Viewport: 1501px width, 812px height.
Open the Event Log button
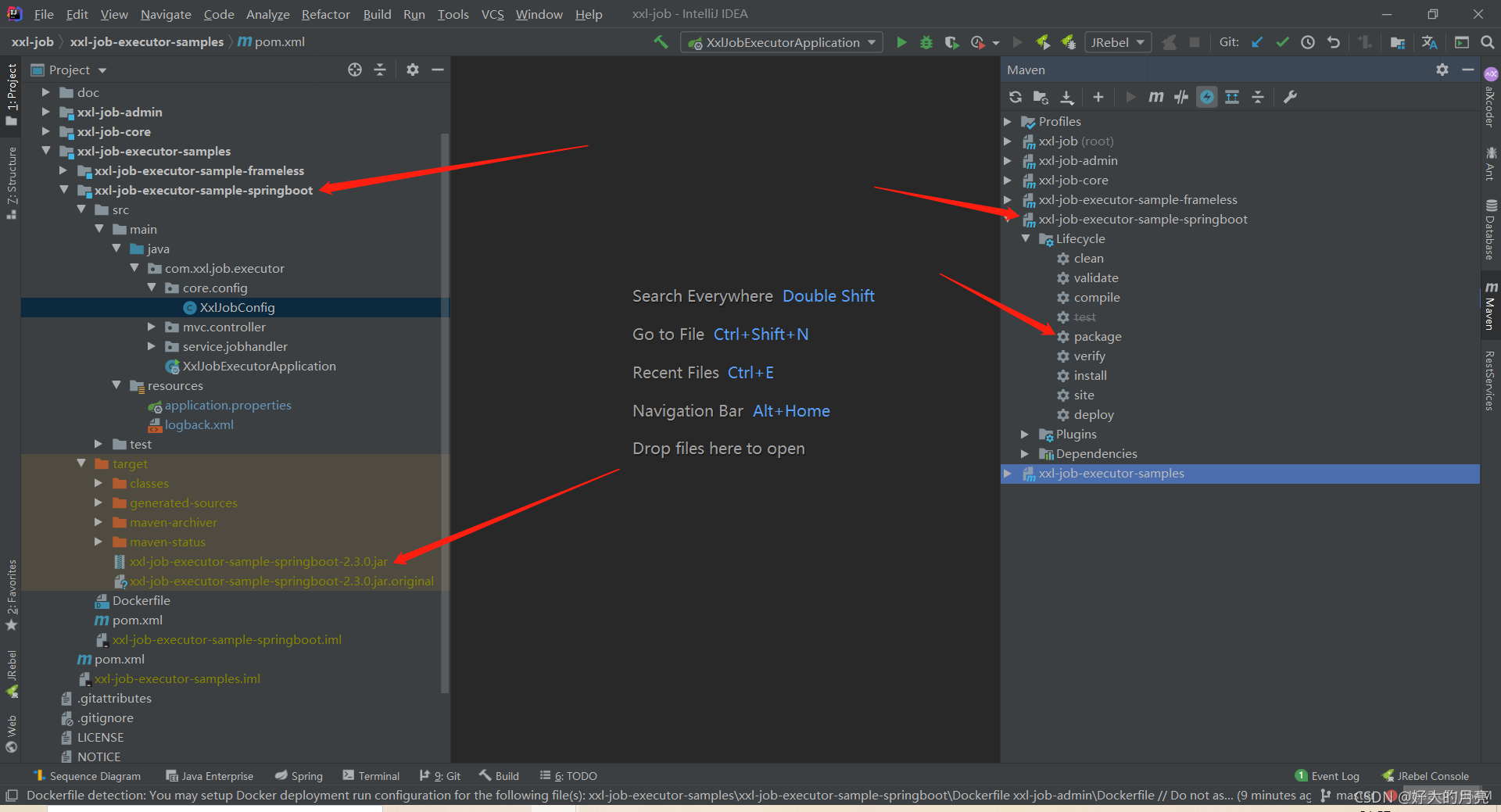[x=1327, y=776]
